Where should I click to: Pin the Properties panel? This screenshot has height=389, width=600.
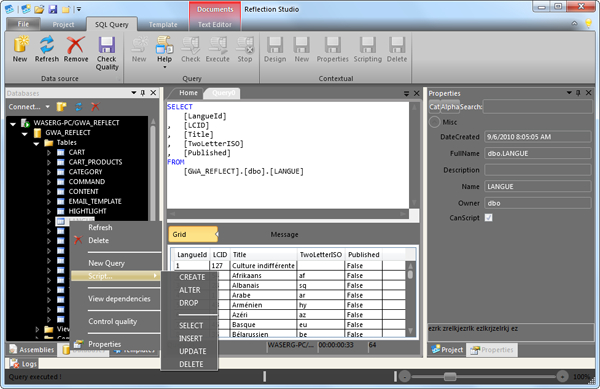pyautogui.click(x=578, y=93)
